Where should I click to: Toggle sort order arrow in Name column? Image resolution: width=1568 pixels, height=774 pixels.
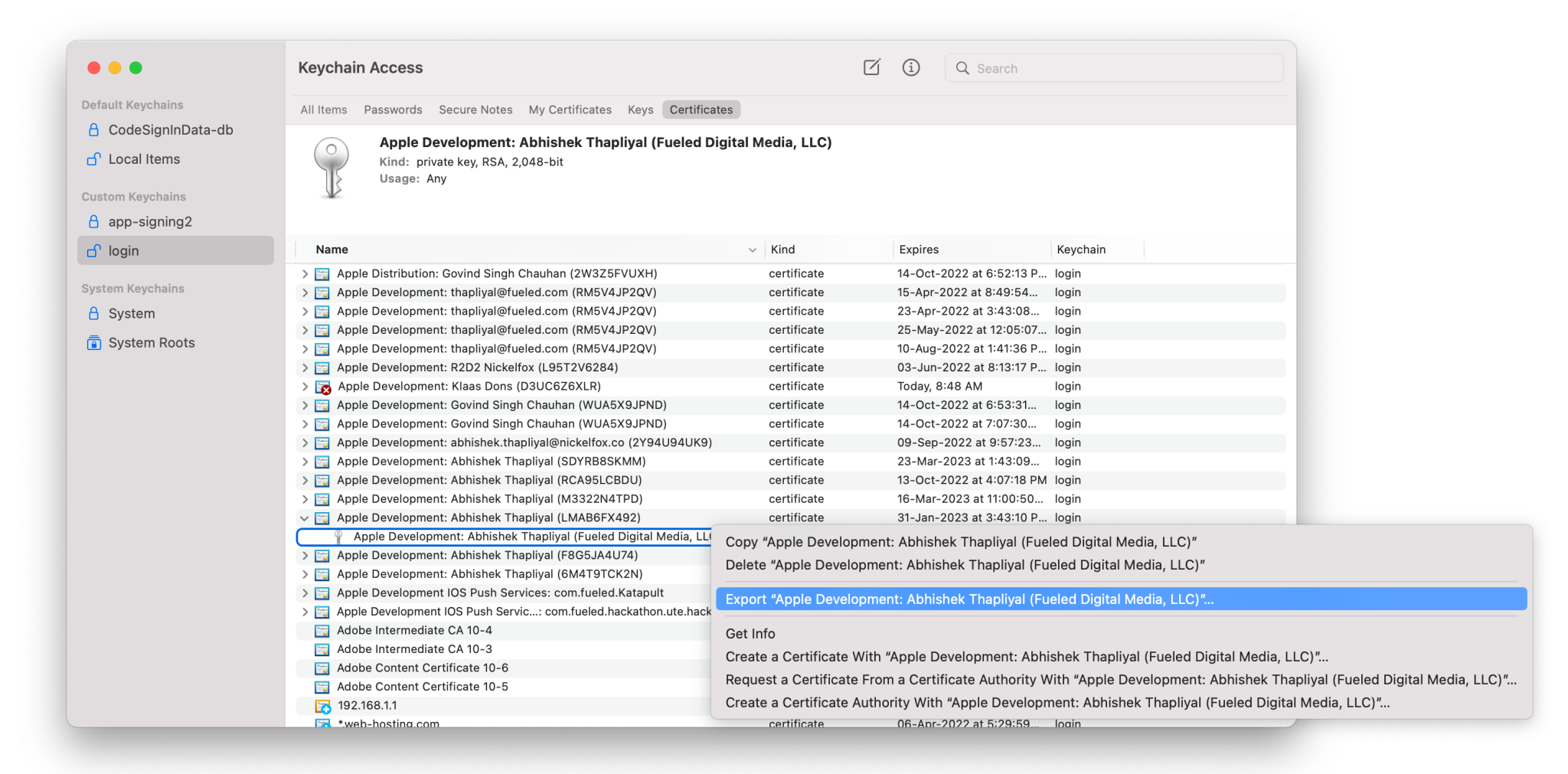coord(752,250)
